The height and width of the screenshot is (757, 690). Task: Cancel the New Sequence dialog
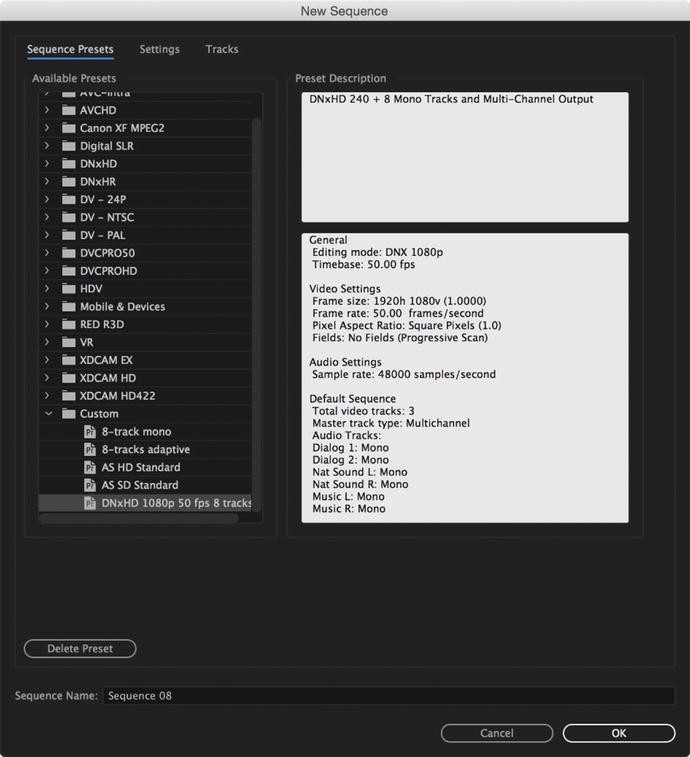pyautogui.click(x=497, y=733)
